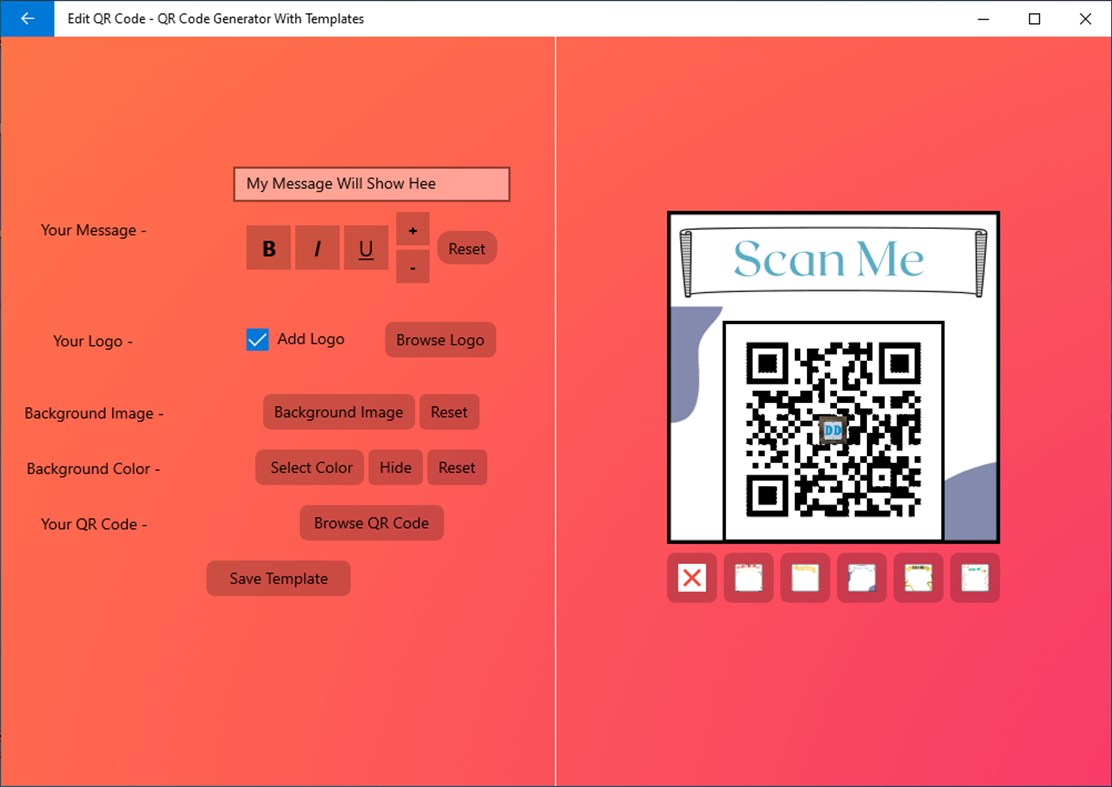This screenshot has width=1112, height=787.
Task: Reset the background image
Action: (x=449, y=412)
